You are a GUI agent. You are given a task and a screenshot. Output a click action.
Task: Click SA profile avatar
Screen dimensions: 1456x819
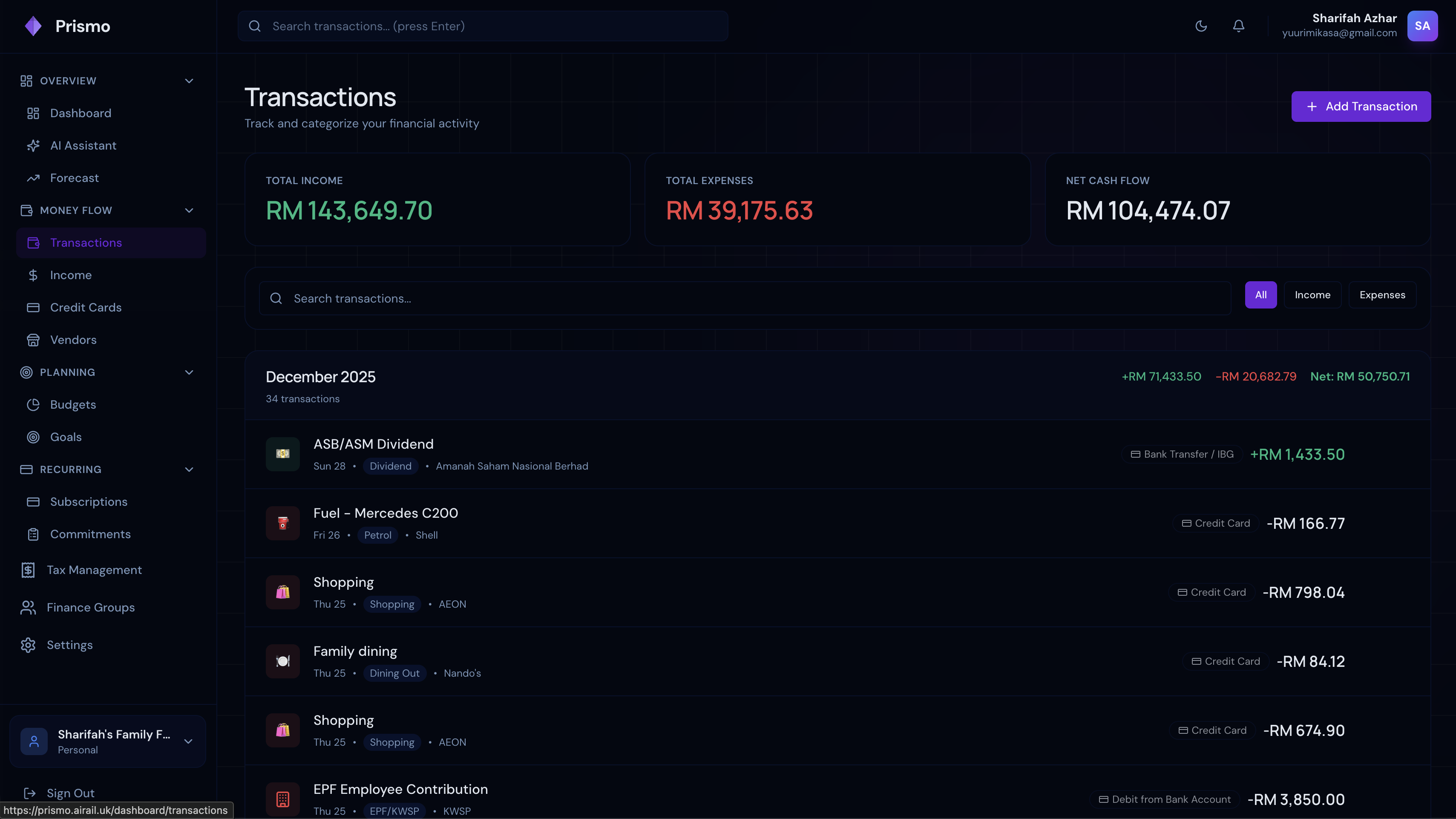1422,26
